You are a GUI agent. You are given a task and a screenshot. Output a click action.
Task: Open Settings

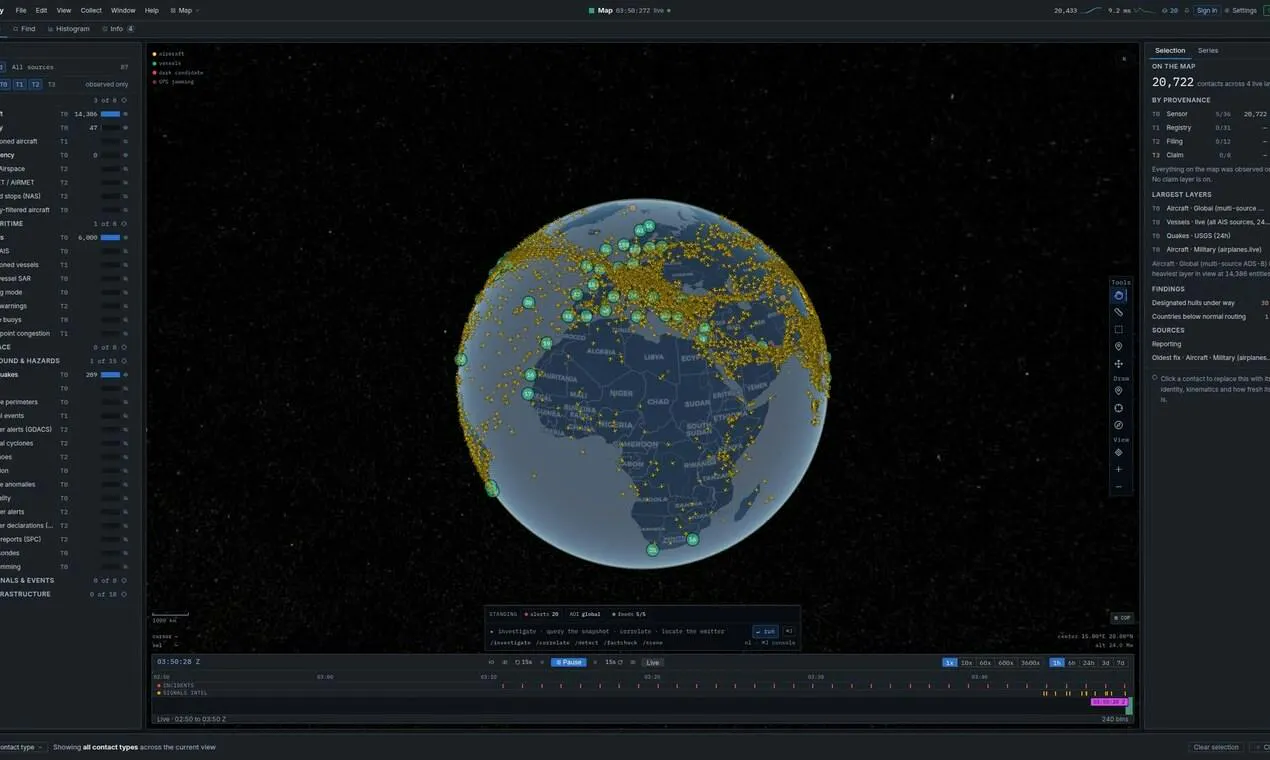1241,10
